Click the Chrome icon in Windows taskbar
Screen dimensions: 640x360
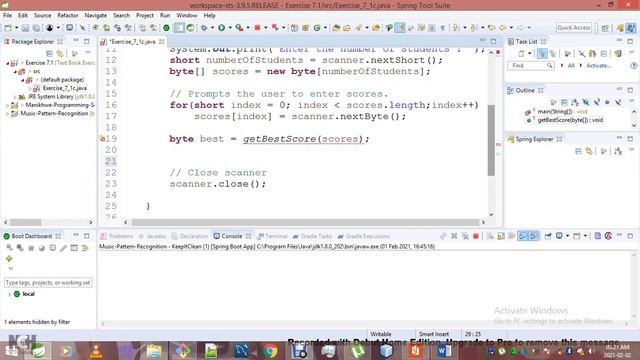(270, 351)
